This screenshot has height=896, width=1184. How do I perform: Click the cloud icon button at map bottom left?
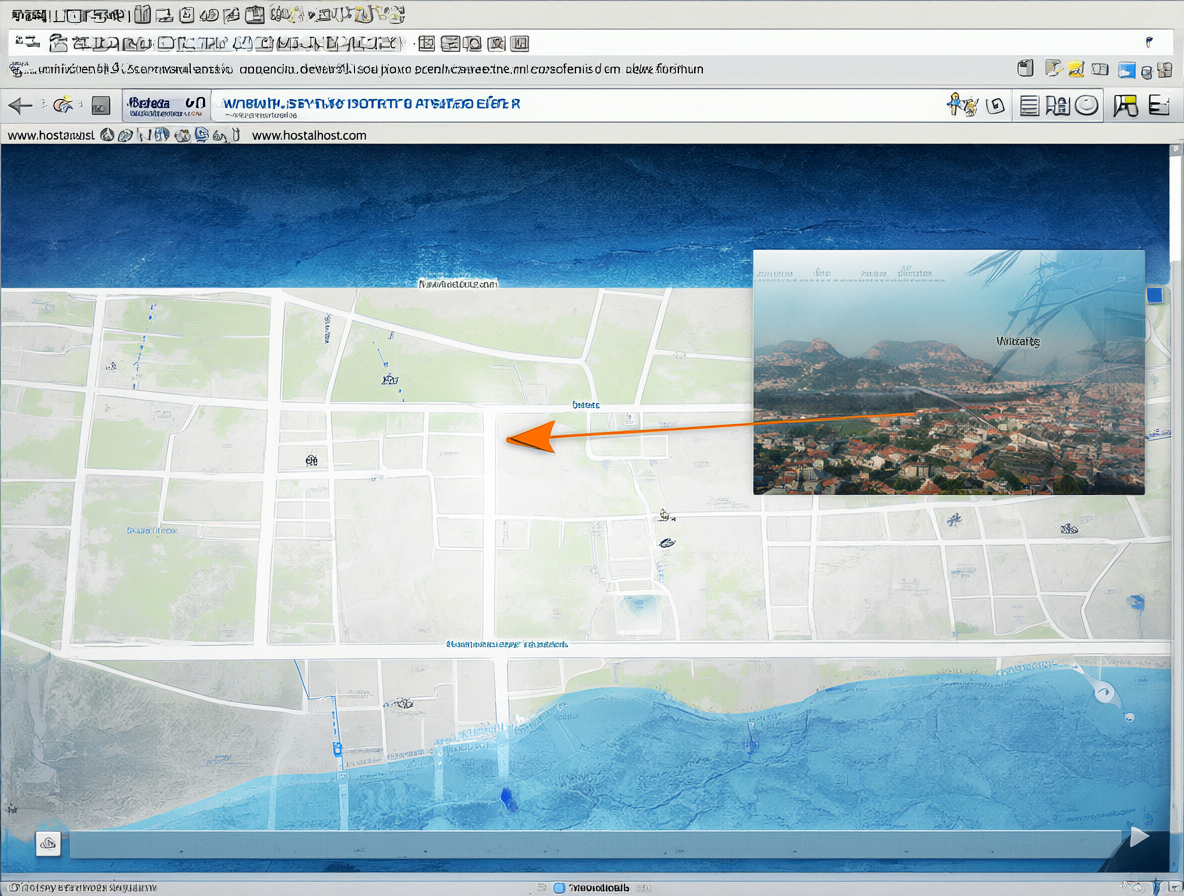click(48, 843)
